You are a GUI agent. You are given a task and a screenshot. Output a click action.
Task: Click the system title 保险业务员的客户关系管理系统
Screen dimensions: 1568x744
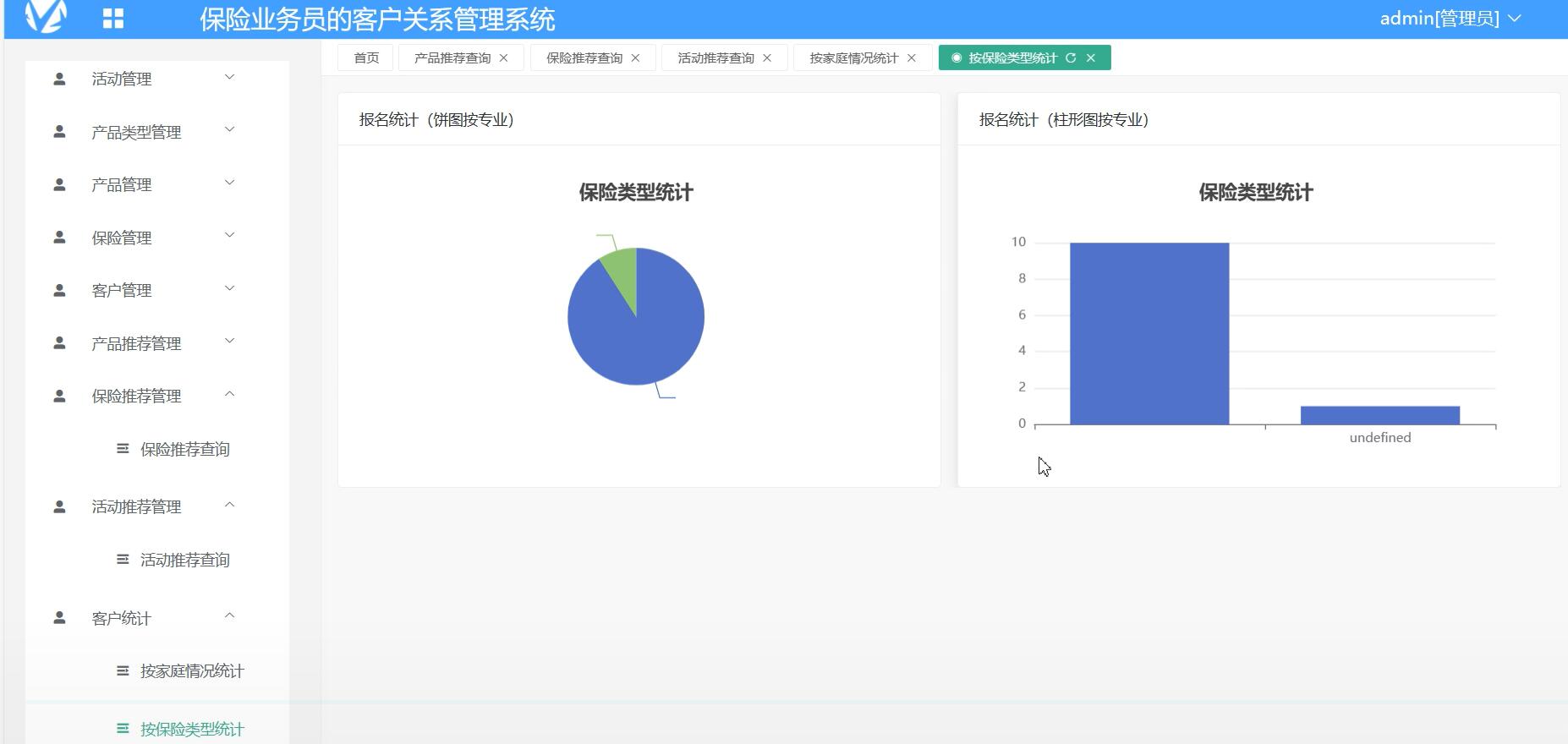377,19
